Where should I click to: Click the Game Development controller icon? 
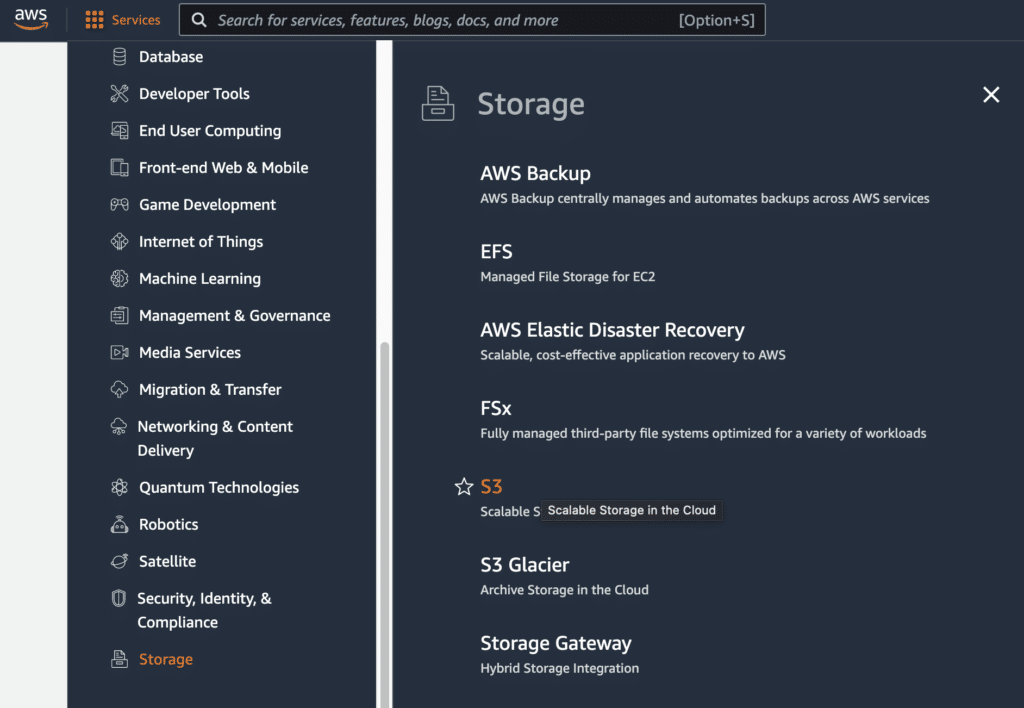[120, 205]
